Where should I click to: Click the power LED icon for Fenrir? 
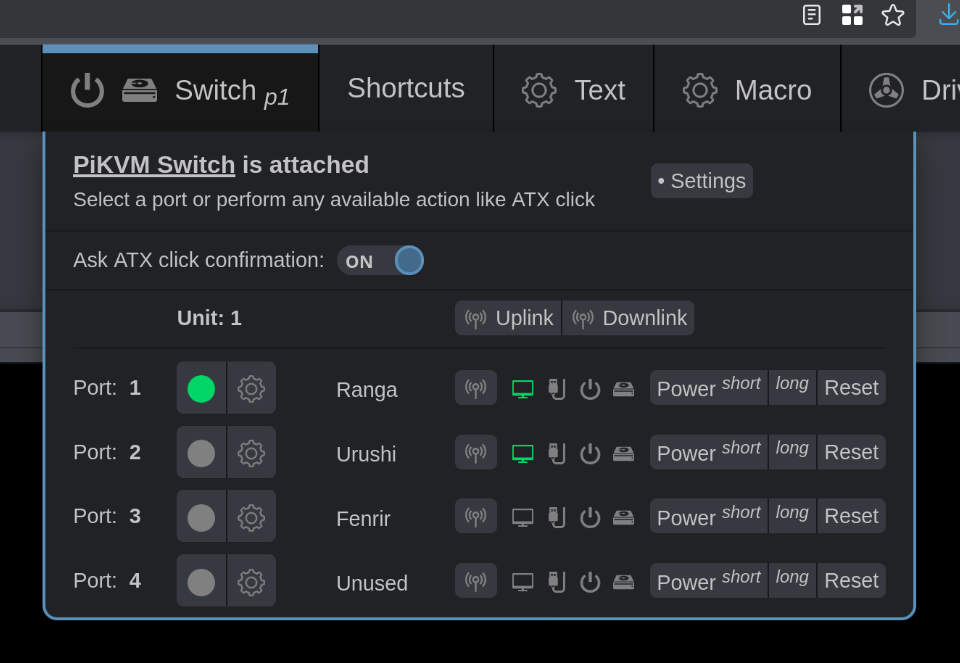pos(590,518)
